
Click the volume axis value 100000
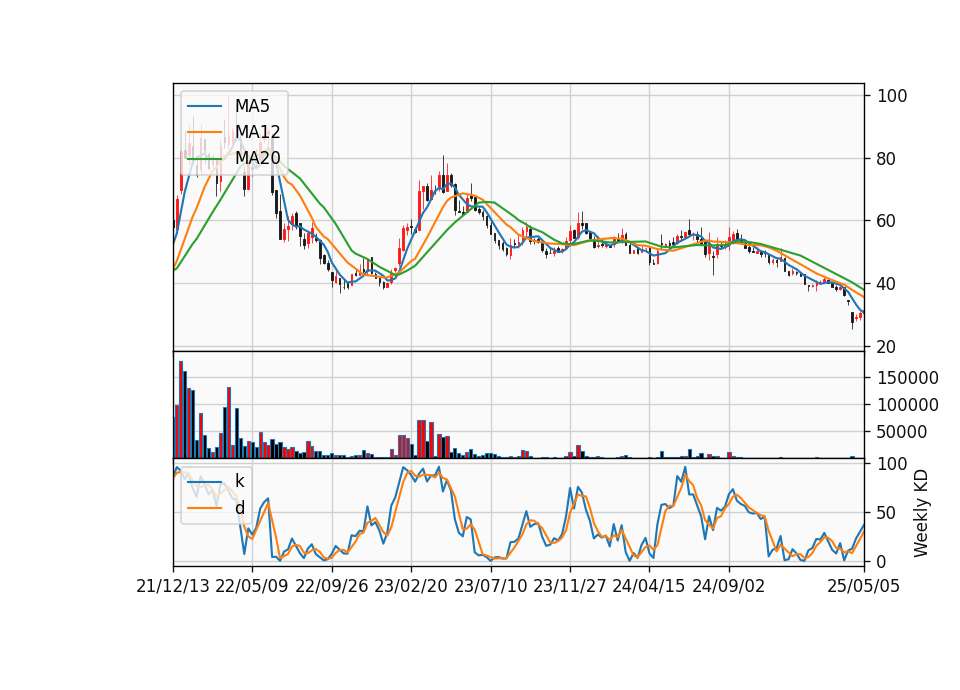908,405
